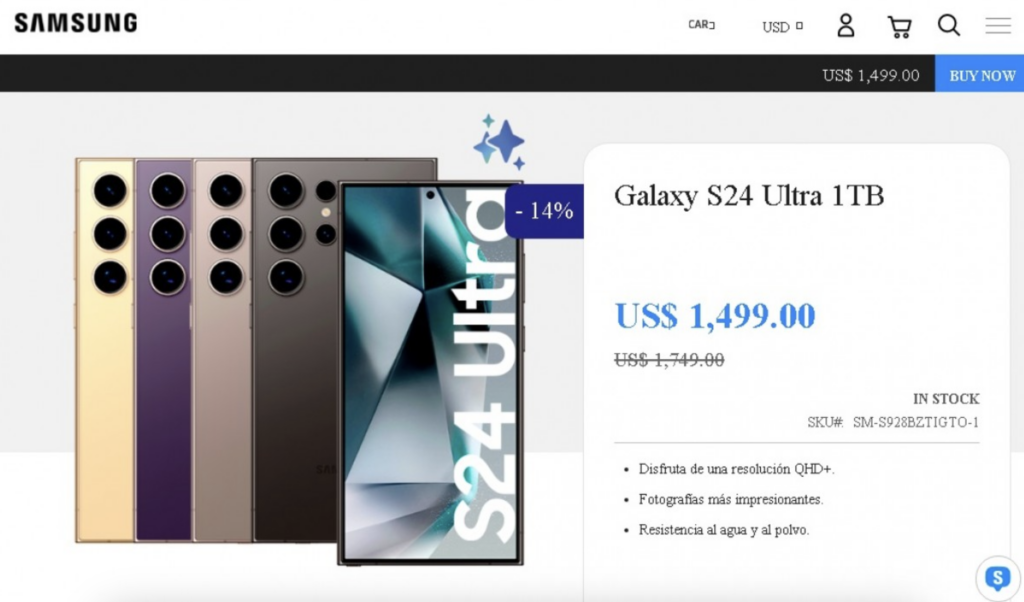The image size is (1024, 602).
Task: Select the yellow phone color variant
Action: [104, 349]
